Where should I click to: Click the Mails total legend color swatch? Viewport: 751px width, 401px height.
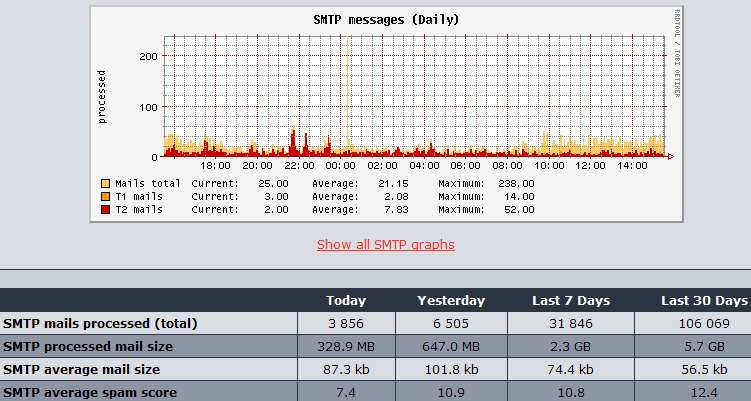click(105, 184)
